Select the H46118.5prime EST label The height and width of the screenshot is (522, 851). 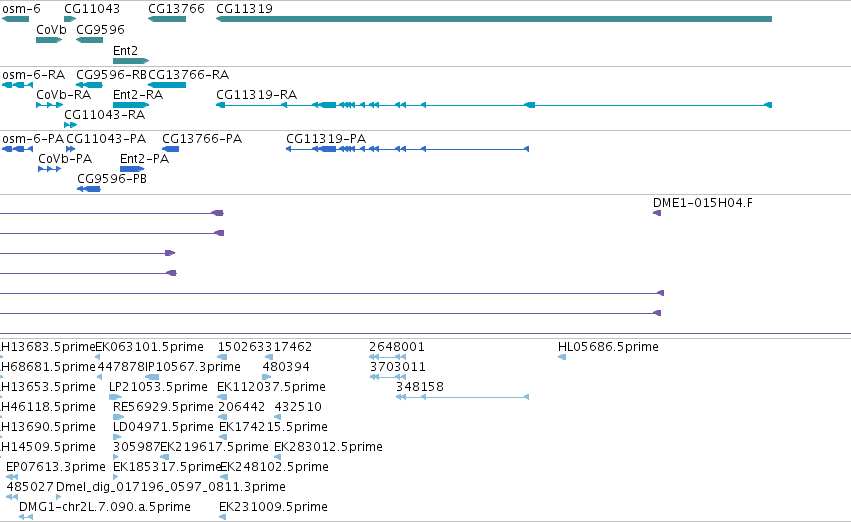[48, 406]
